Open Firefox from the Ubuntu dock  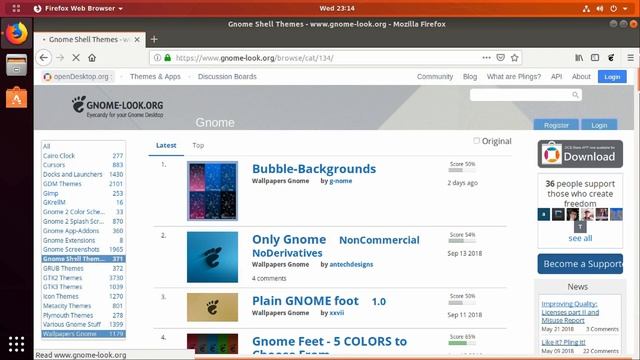pos(16,33)
